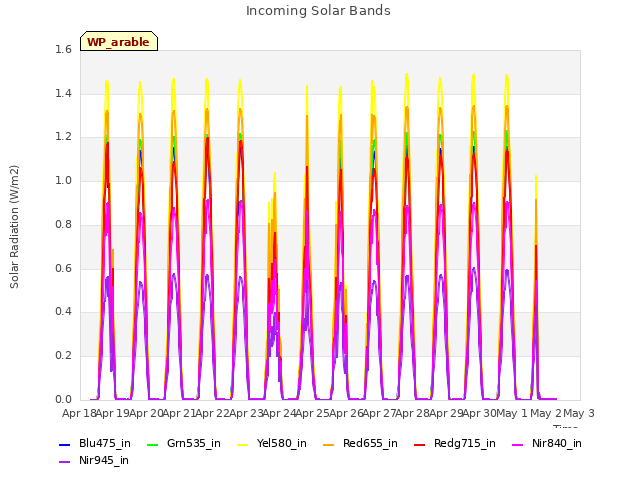Click the low irregular peak on Apr 24
The width and height of the screenshot is (640, 480).
[x=274, y=286]
